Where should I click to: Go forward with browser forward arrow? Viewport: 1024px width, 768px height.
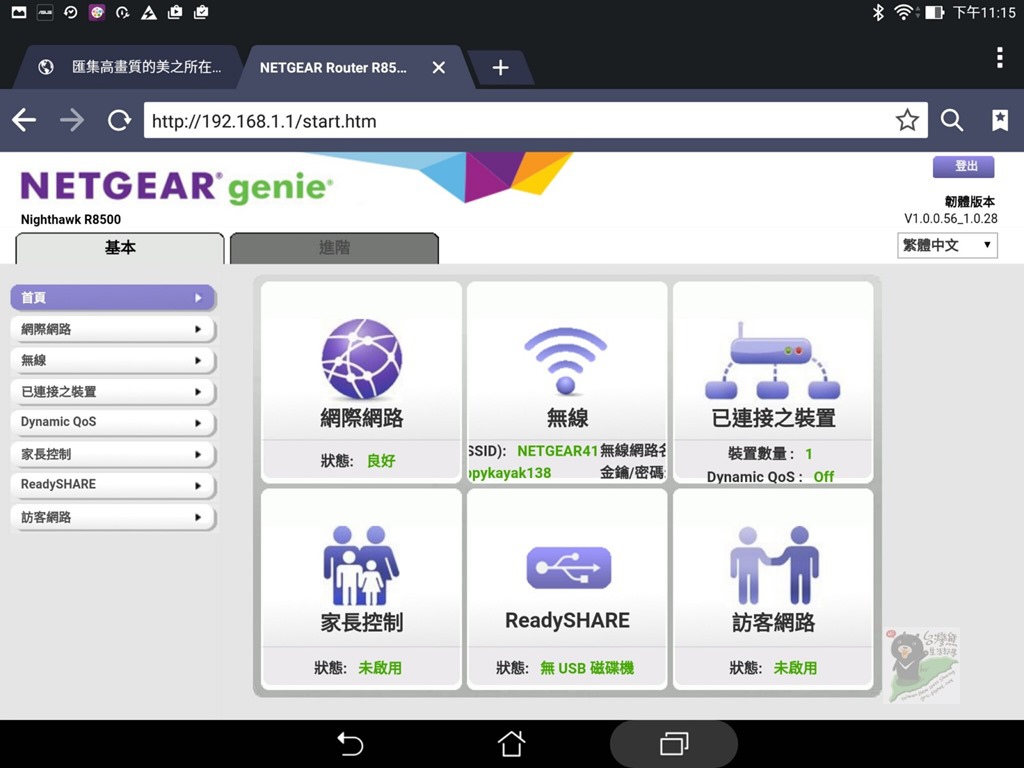click(x=72, y=120)
